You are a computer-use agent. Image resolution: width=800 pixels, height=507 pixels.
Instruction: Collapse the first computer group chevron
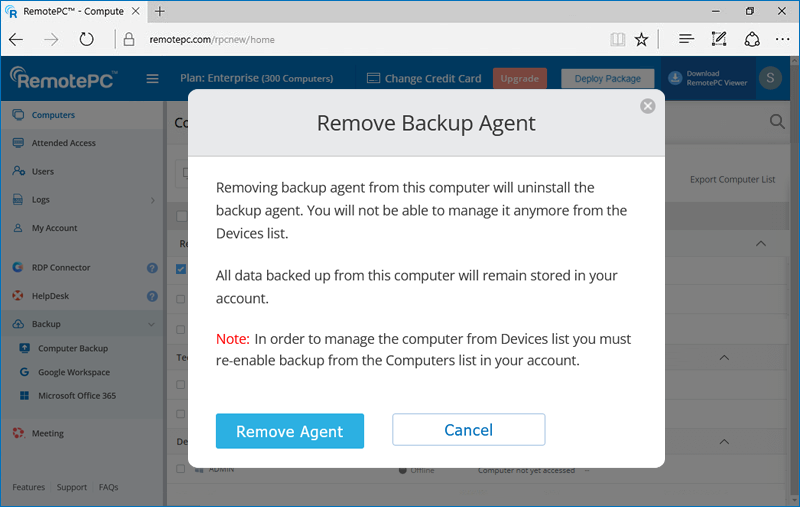pos(760,243)
